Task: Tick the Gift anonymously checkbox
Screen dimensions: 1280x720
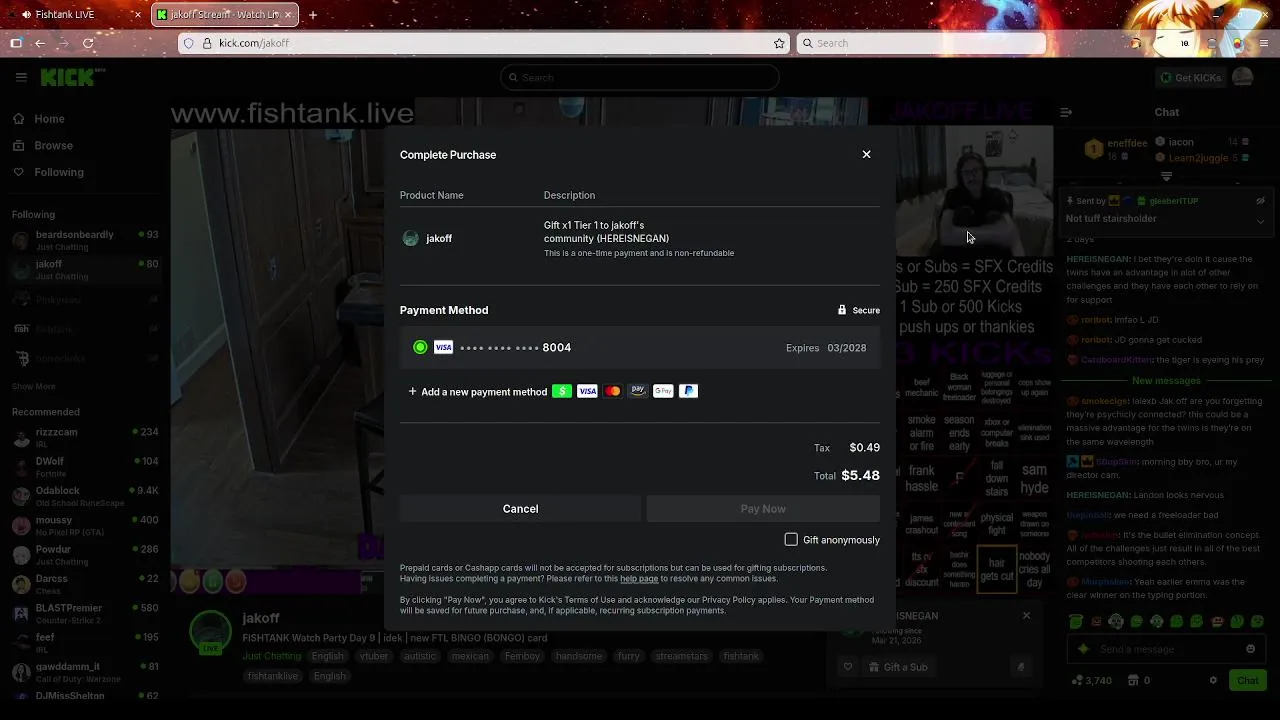Action: 791,539
